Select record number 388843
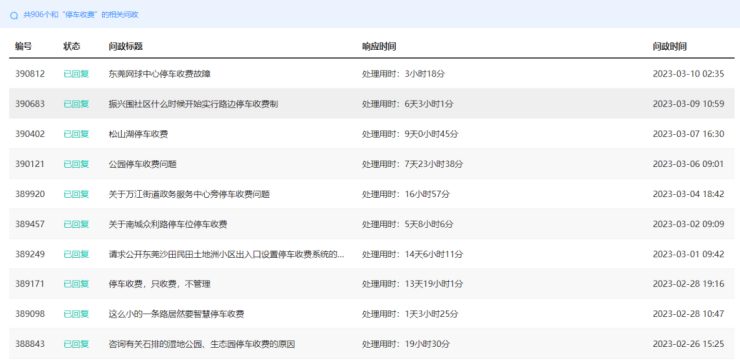This screenshot has width=740, height=362. point(30,344)
